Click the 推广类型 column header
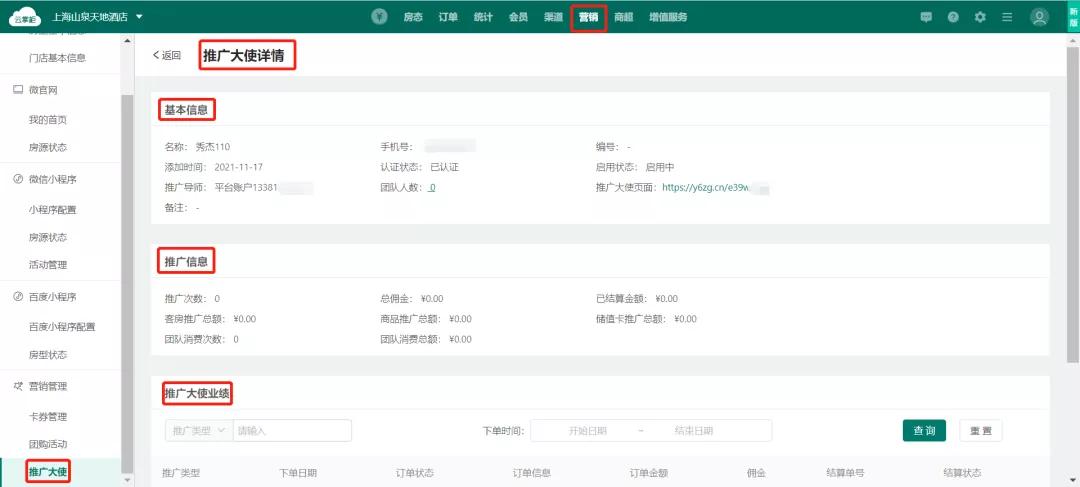The image size is (1080, 487). pos(181,473)
